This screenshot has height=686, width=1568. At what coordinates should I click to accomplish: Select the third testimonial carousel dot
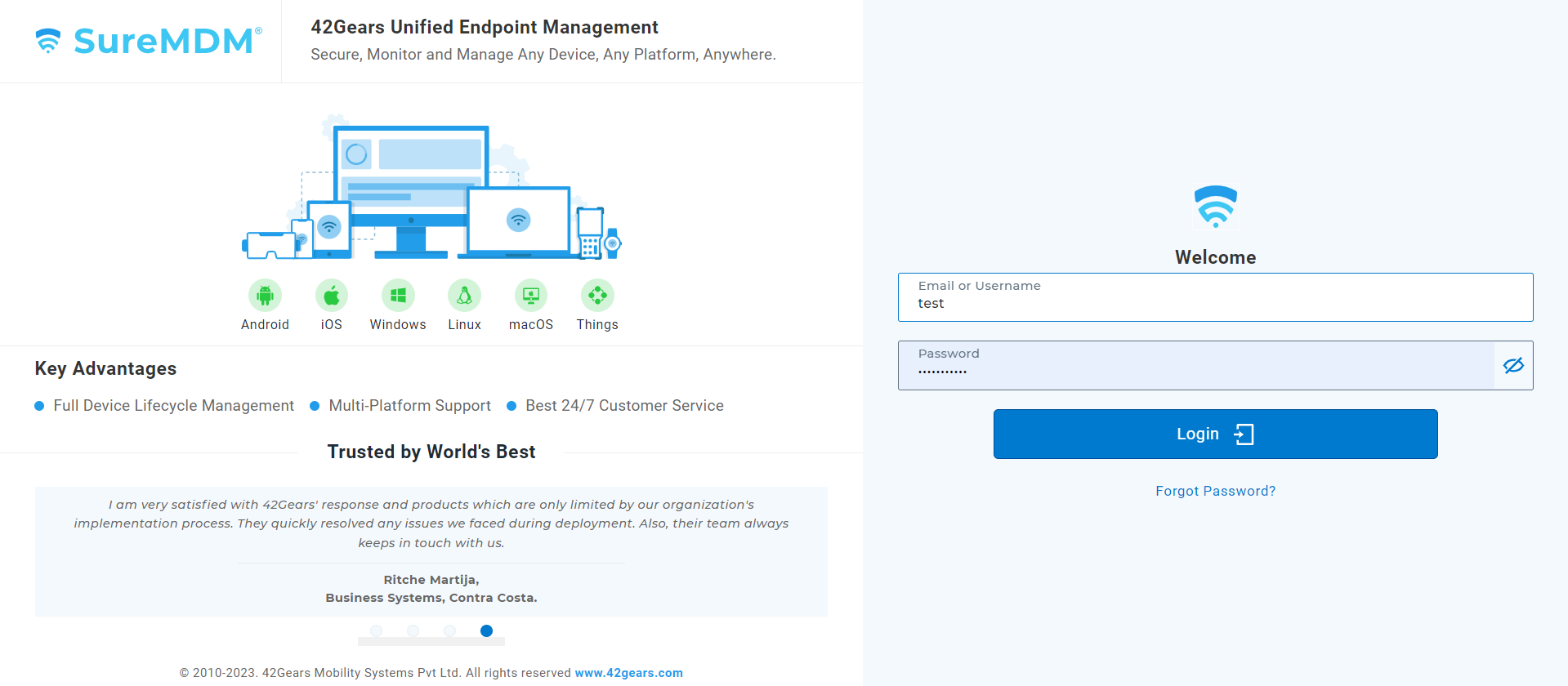pyautogui.click(x=449, y=630)
